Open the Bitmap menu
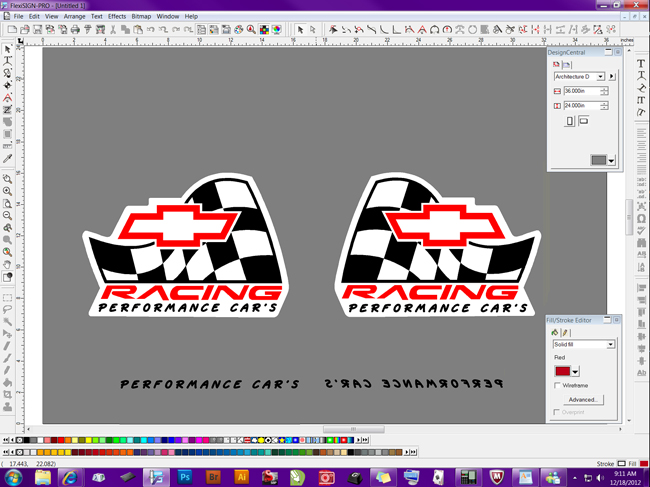Viewport: 650px width, 487px height. point(141,16)
